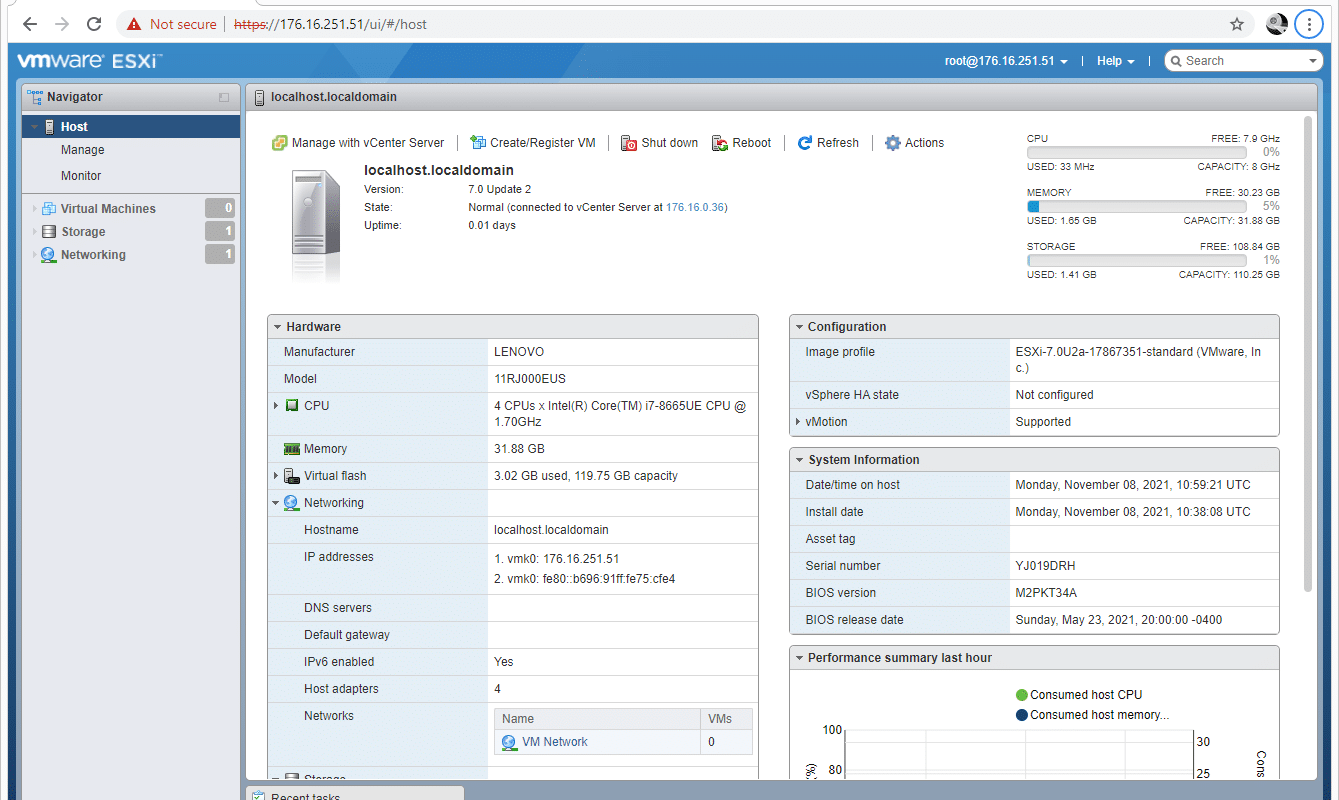Click the Virtual Machines icon in Navigator
Screen dimensions: 1339x800
click(x=49, y=209)
